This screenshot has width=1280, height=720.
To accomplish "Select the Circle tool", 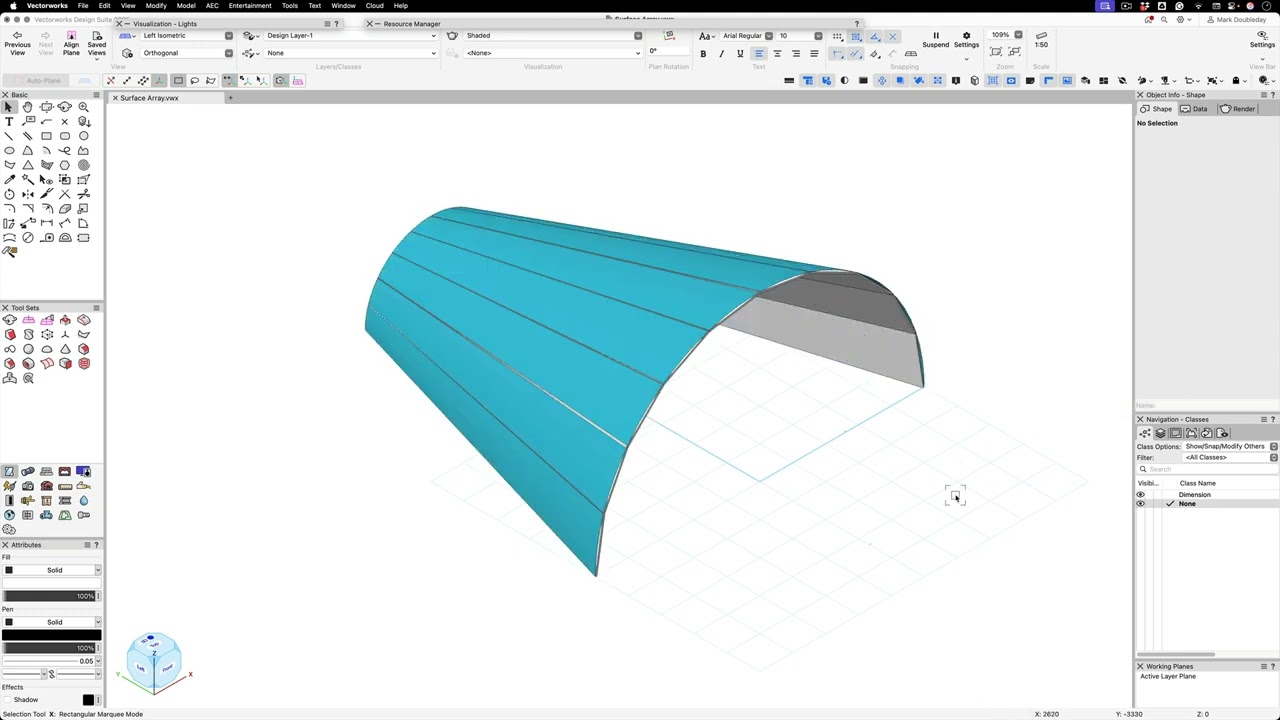I will [83, 136].
